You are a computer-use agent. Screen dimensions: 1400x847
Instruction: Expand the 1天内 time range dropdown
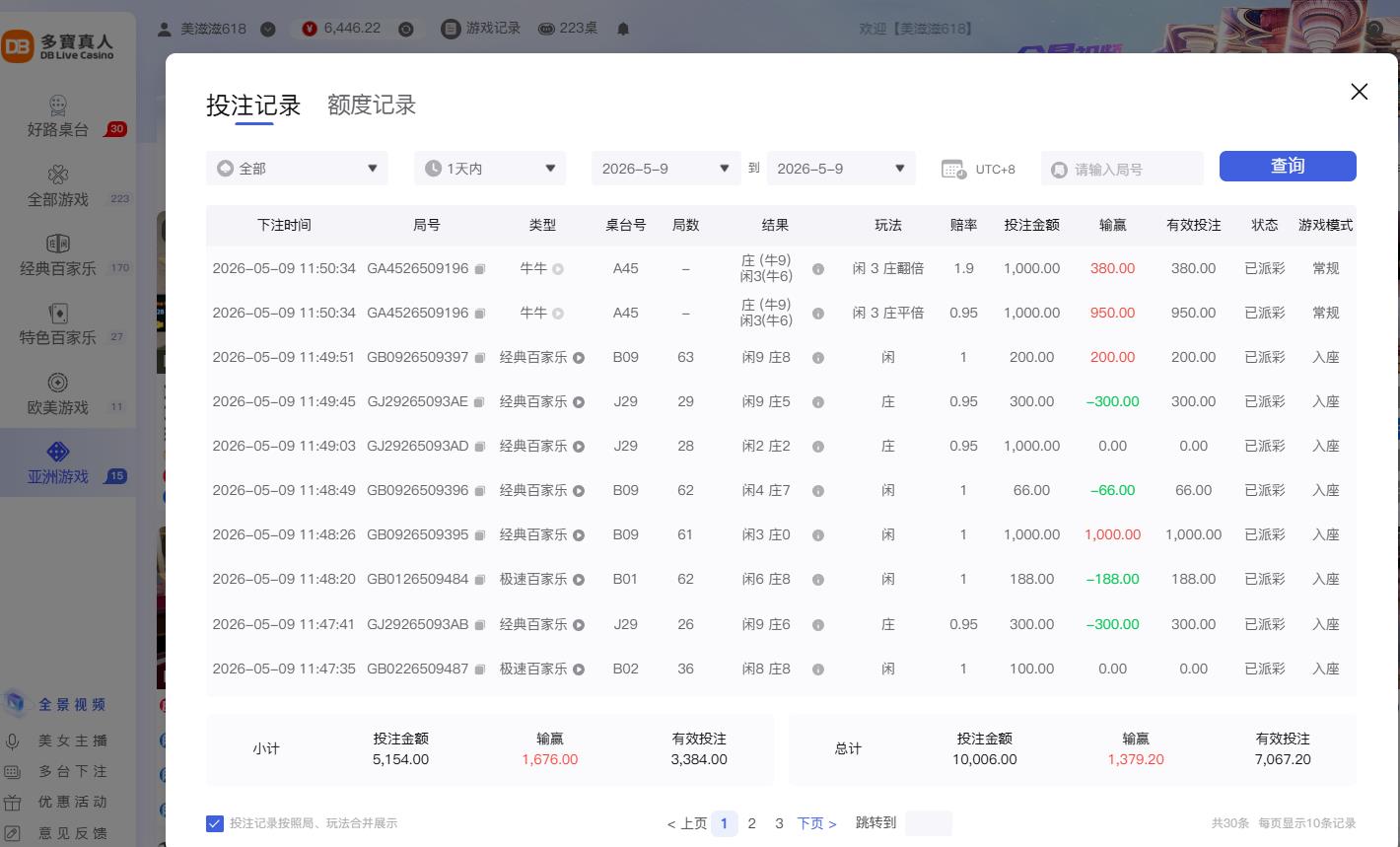pos(490,169)
